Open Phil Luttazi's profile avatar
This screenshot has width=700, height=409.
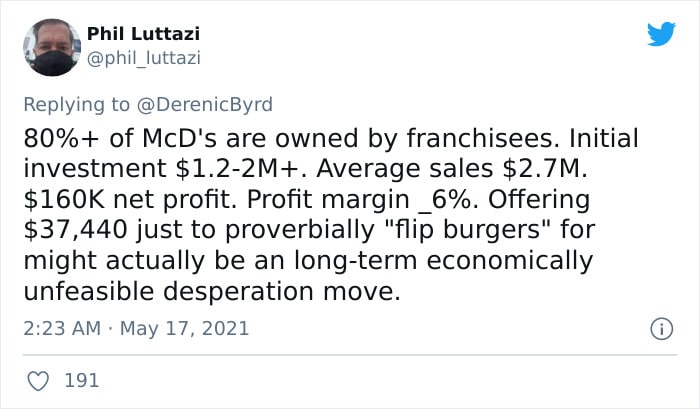click(52, 47)
